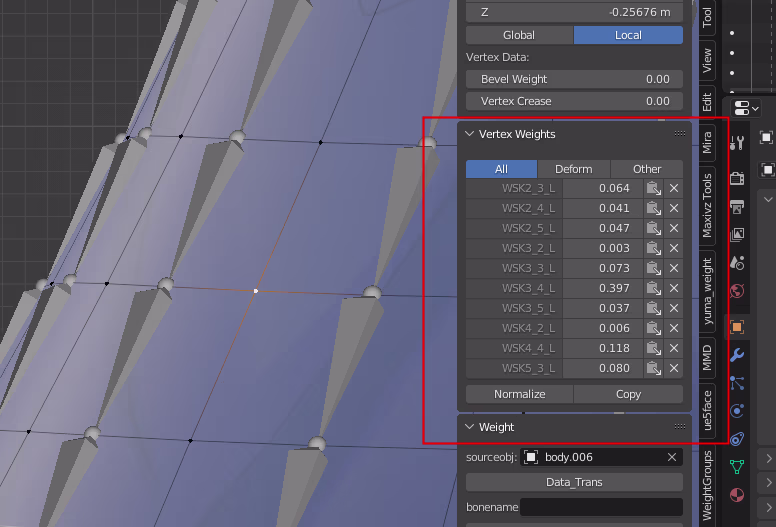Open the ue5face sidebar tab
Viewport: 776px width, 527px height.
[x=707, y=410]
